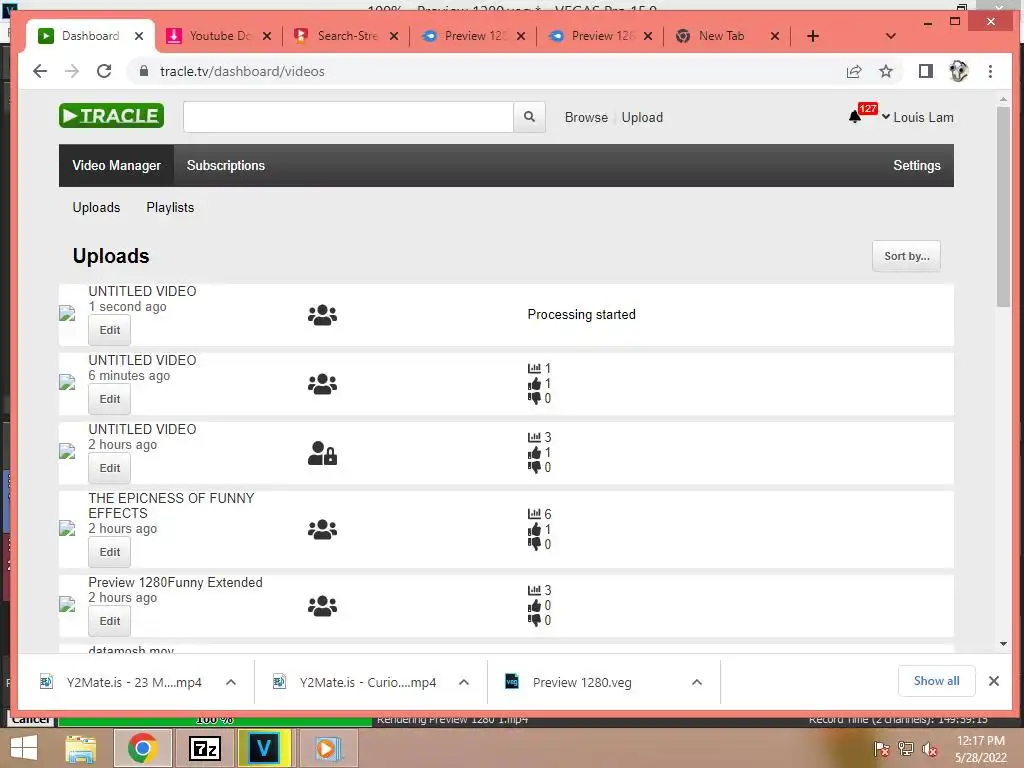Viewport: 1024px width, 768px height.
Task: View site info via the padlock icon
Action: click(144, 71)
